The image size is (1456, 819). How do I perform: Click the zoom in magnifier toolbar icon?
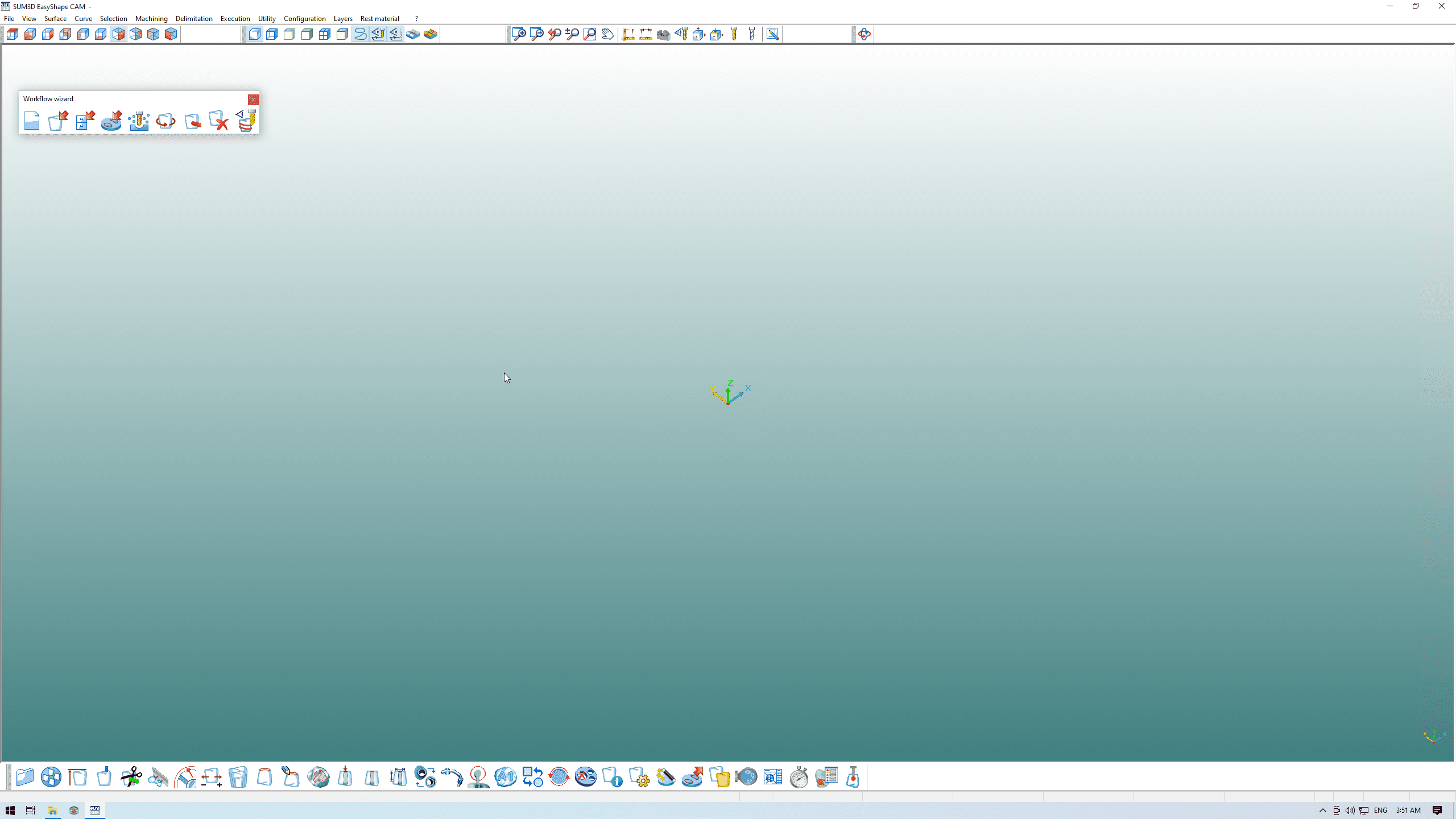pyautogui.click(x=519, y=34)
